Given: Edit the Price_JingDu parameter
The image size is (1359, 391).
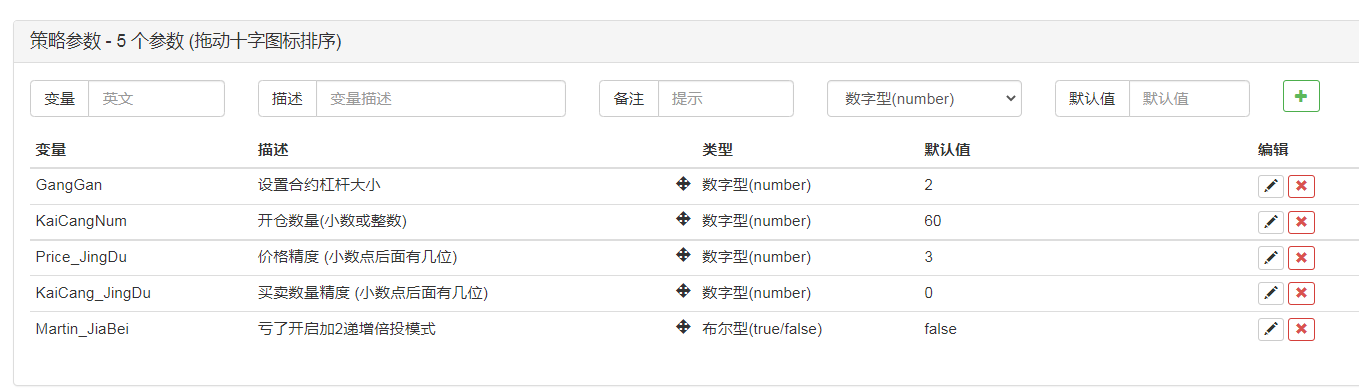Looking at the screenshot, I should 1271,258.
